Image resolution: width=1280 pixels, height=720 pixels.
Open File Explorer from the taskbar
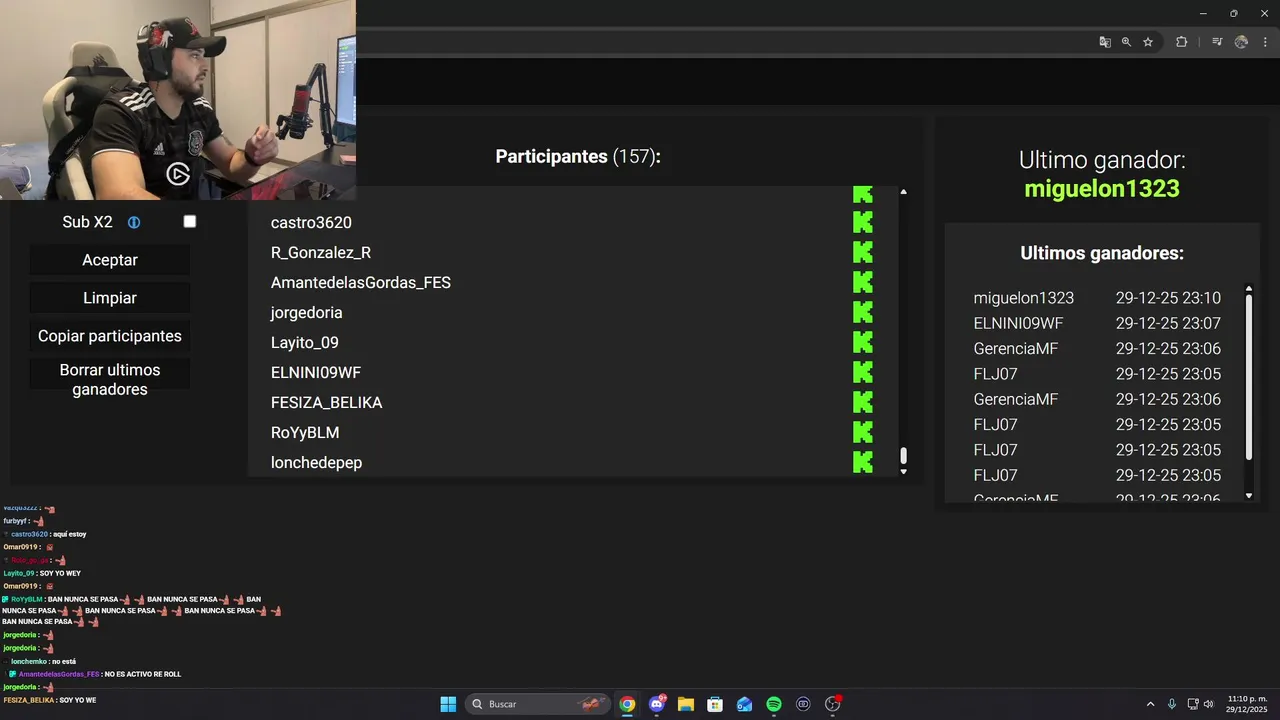pos(686,704)
